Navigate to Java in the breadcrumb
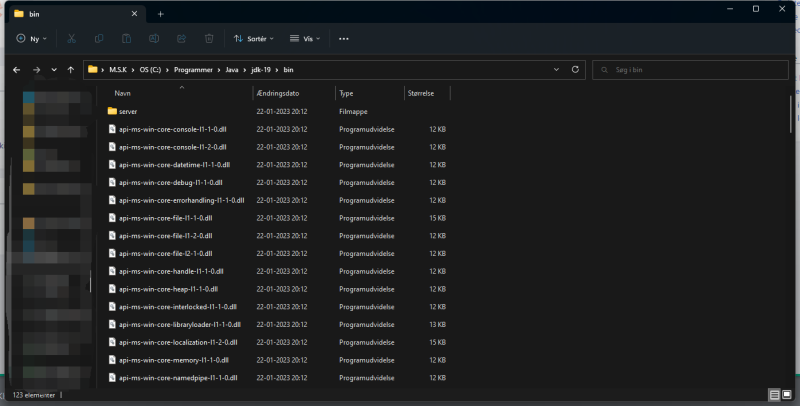Viewport: 800px width, 406px height. tap(232, 70)
